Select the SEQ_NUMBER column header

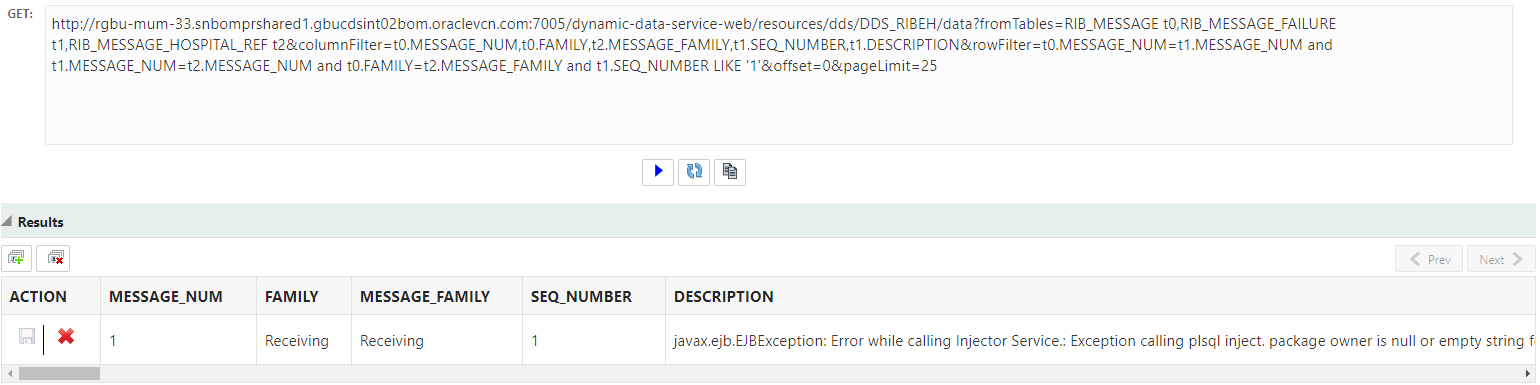pos(594,296)
